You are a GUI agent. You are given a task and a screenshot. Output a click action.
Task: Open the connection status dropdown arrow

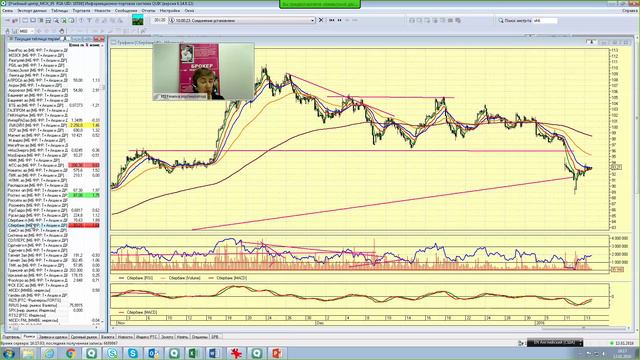click(313, 20)
